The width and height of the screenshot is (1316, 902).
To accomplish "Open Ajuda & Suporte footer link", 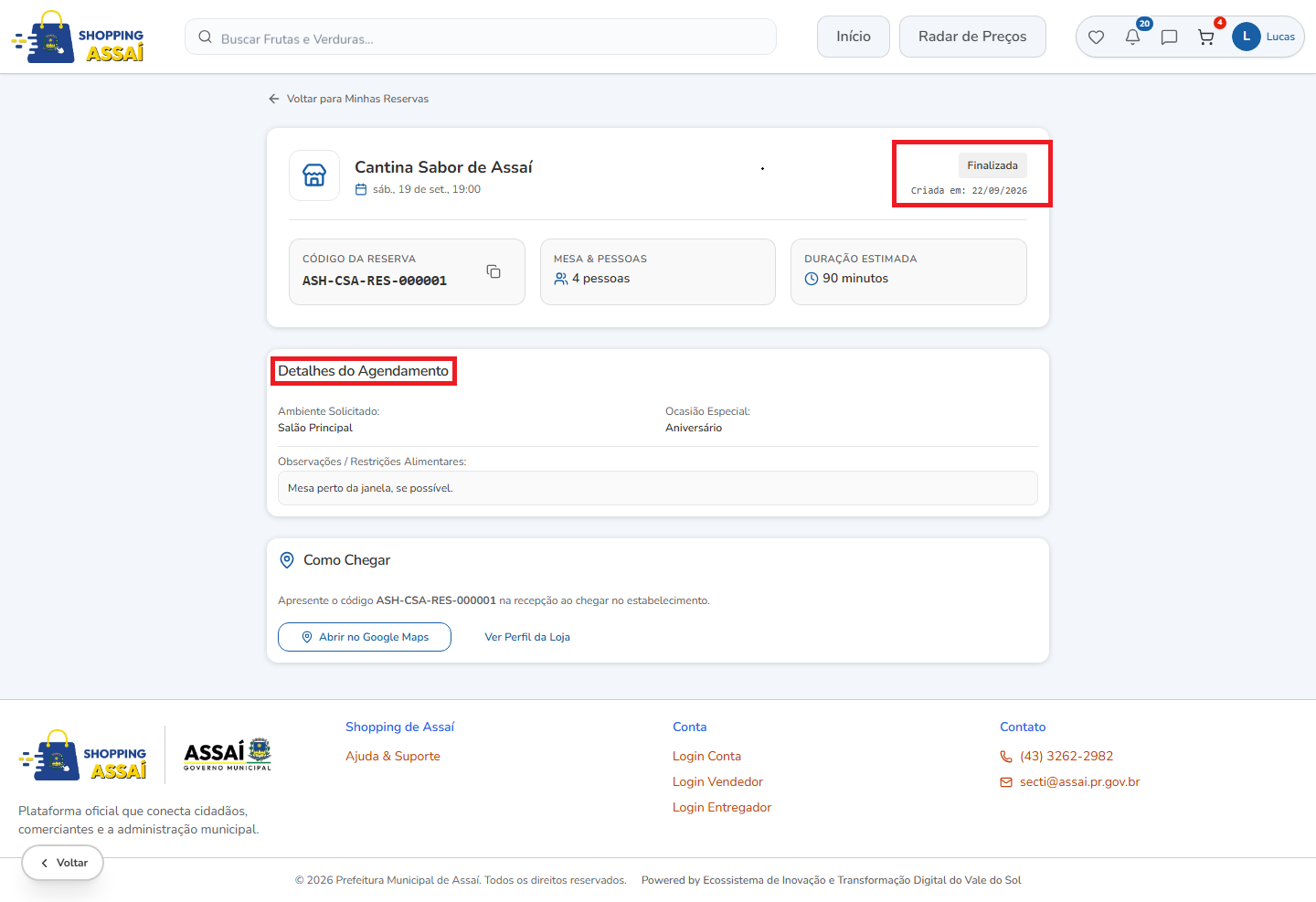I will (x=393, y=756).
